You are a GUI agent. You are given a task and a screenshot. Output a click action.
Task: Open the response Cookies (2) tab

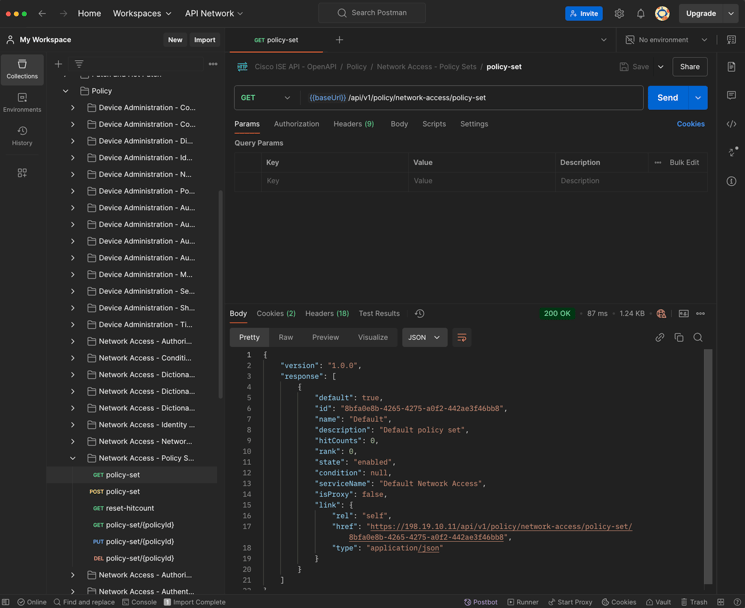[276, 314]
